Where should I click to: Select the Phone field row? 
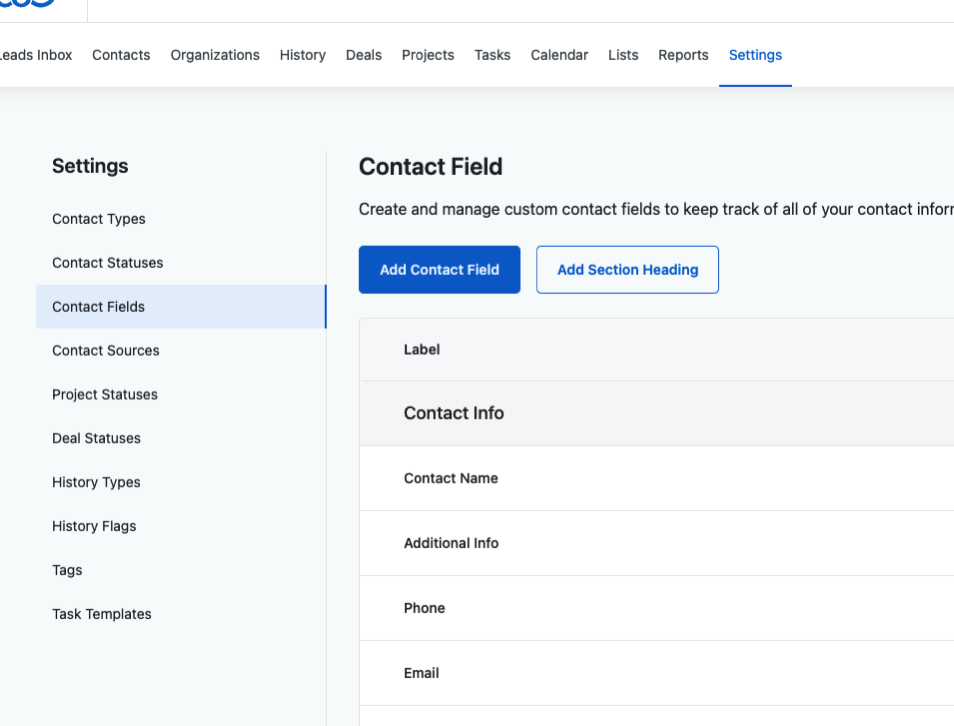coord(424,607)
